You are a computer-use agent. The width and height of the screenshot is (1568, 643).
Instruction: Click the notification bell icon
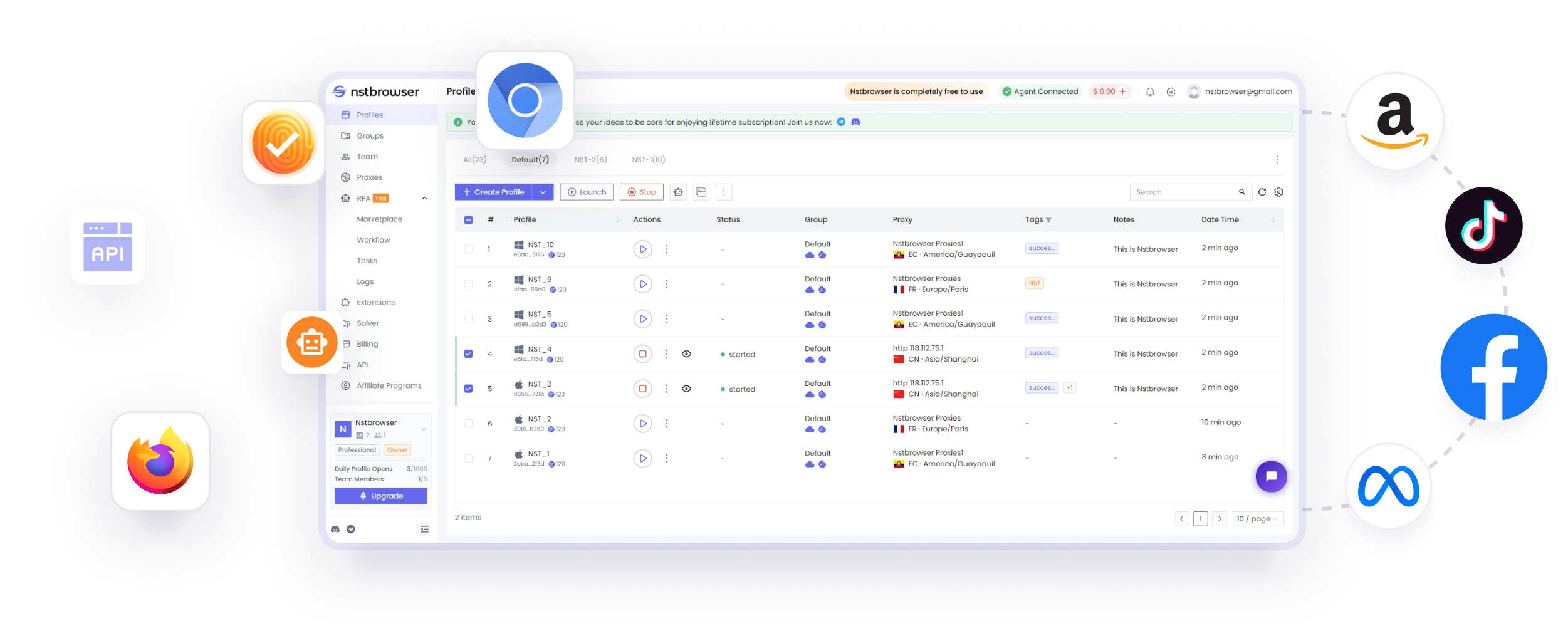(x=1150, y=92)
